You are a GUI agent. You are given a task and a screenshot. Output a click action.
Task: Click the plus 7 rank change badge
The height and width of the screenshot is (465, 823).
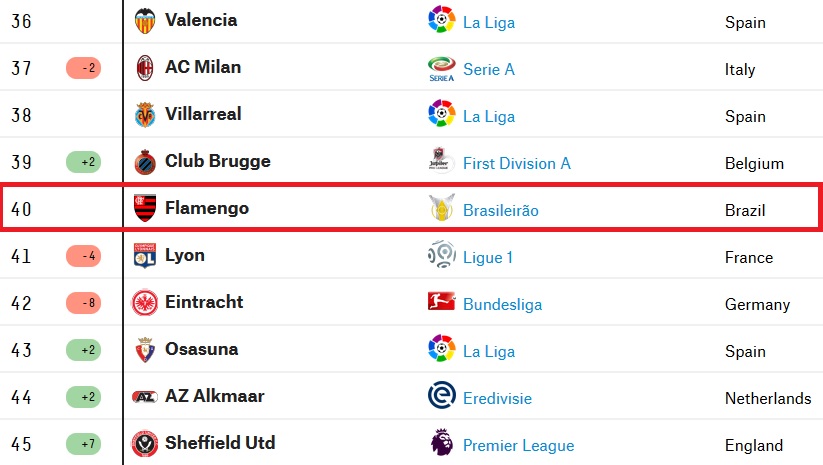click(x=83, y=444)
